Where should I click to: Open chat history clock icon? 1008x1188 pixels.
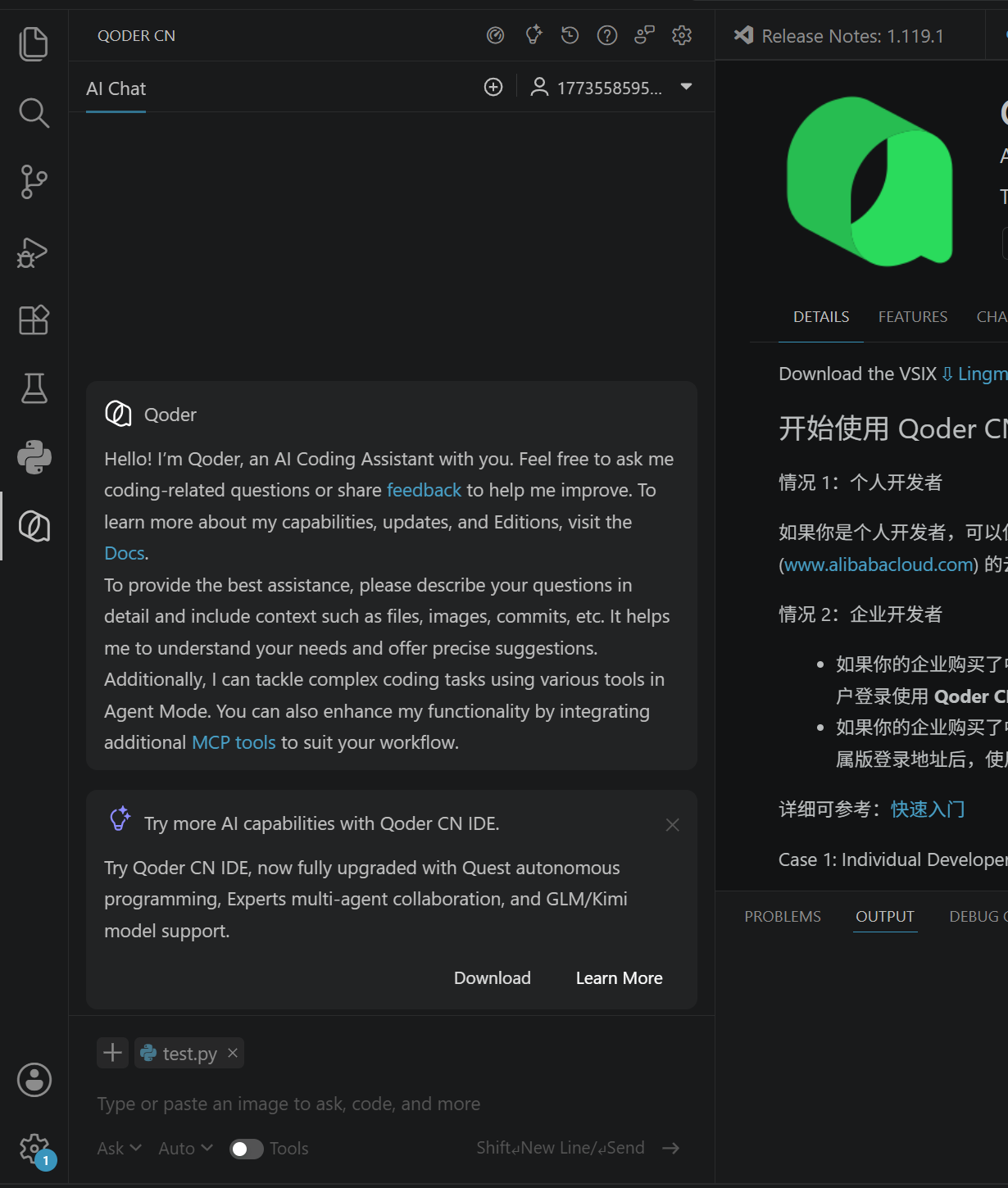click(x=570, y=35)
